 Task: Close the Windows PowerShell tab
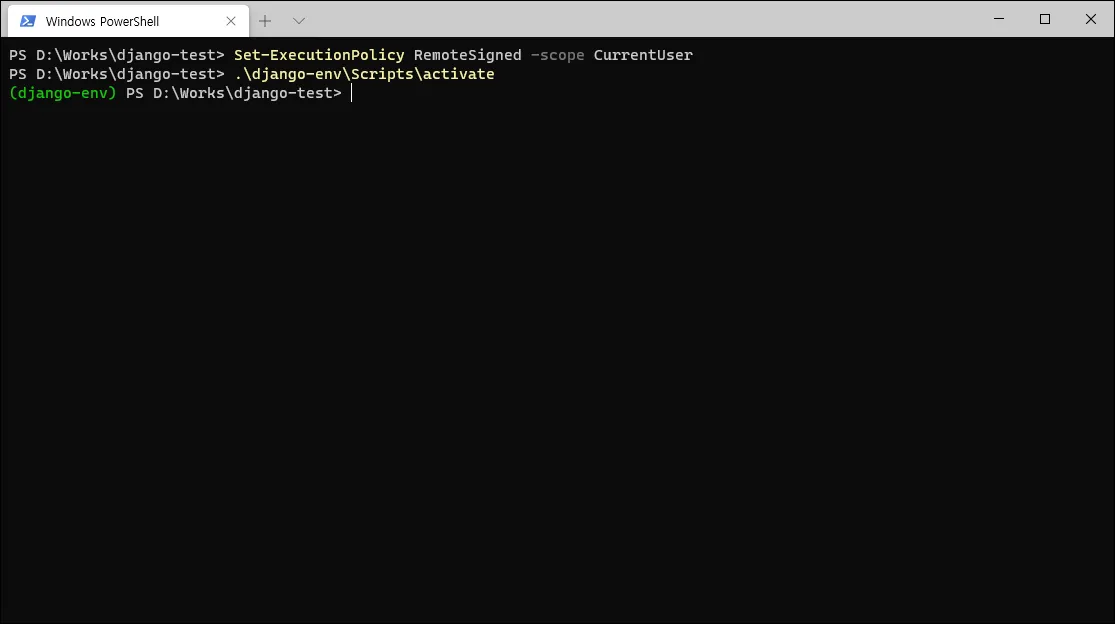pyautogui.click(x=230, y=21)
